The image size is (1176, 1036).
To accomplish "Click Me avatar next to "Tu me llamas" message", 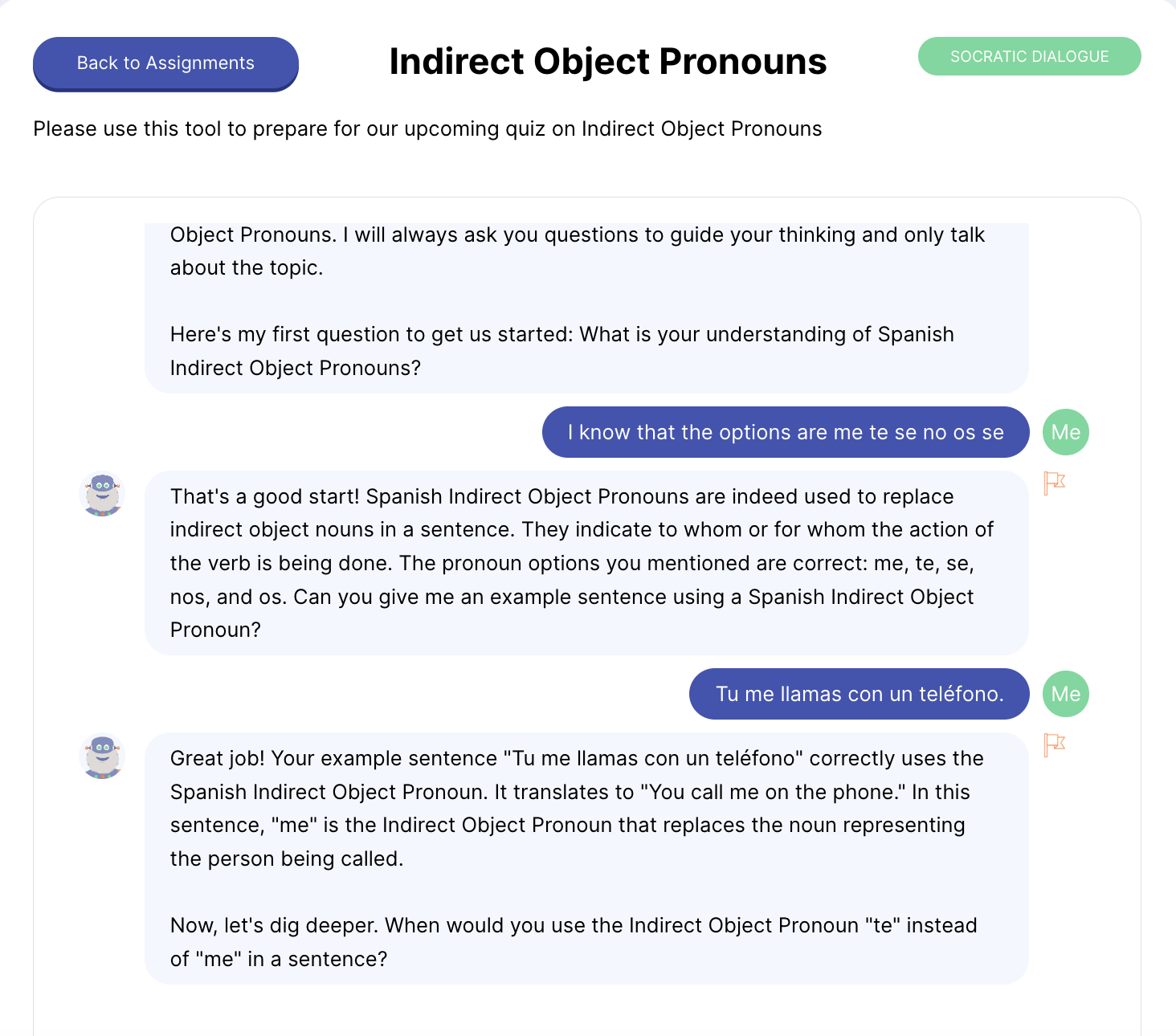I will point(1065,694).
